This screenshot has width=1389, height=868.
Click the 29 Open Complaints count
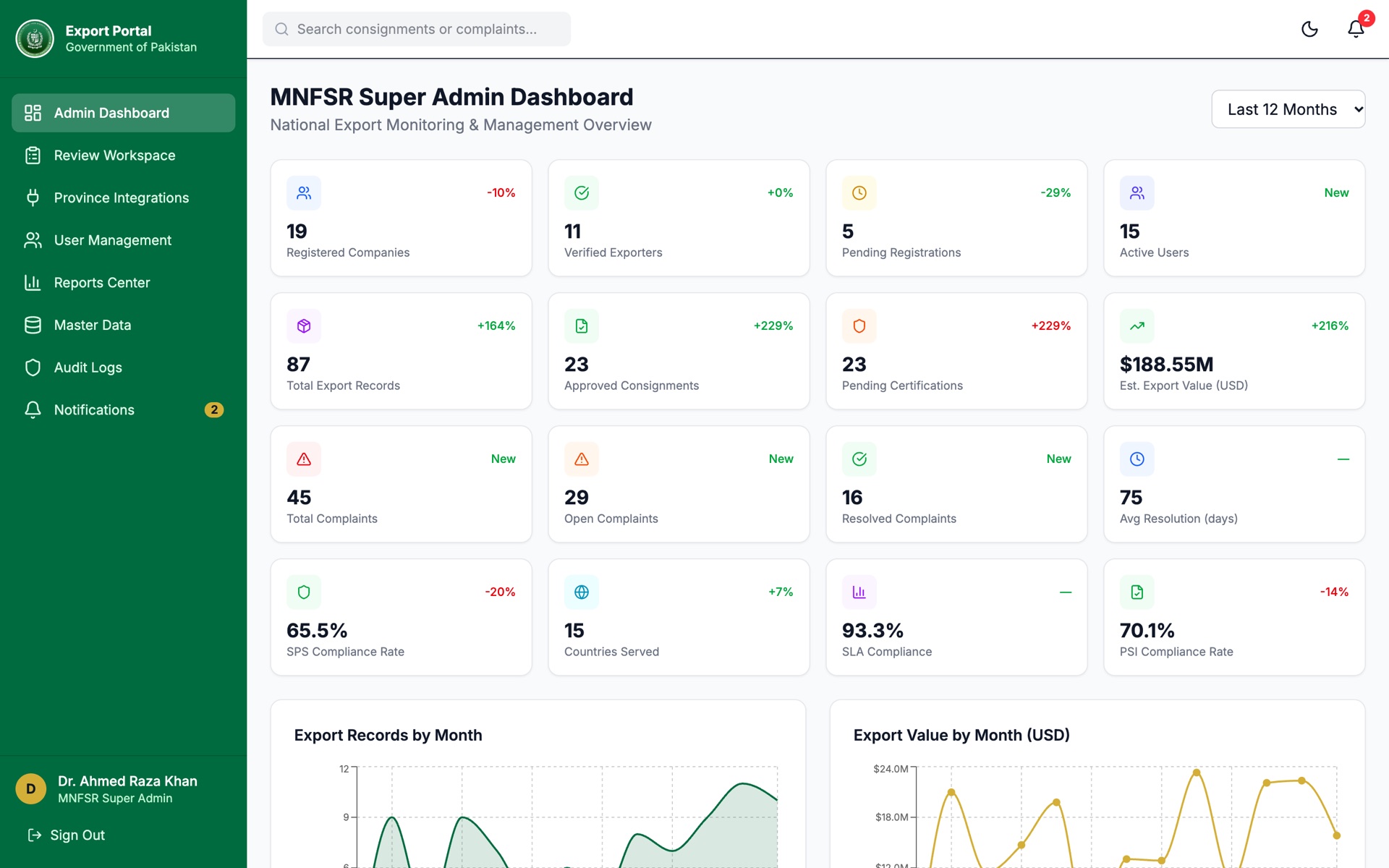tap(577, 498)
